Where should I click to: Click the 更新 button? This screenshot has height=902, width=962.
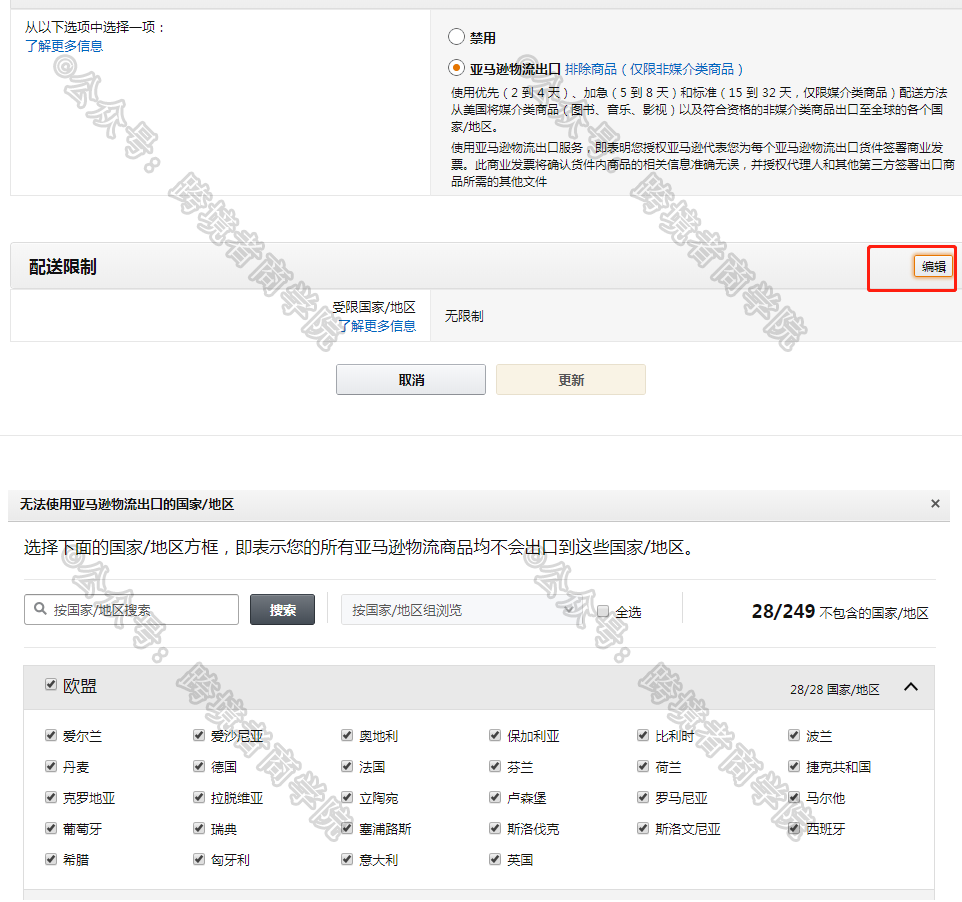[x=570, y=379]
